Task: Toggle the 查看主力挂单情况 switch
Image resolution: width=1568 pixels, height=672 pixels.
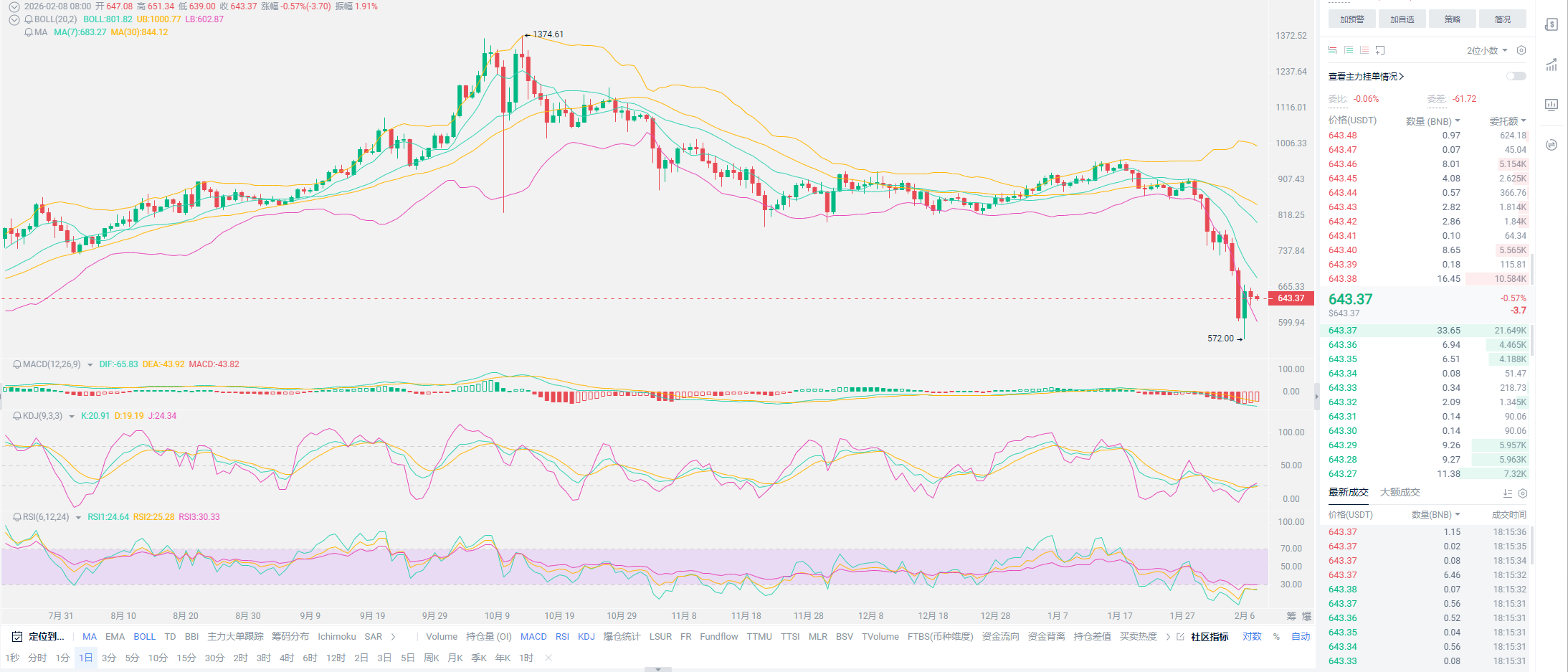Action: (x=1516, y=76)
